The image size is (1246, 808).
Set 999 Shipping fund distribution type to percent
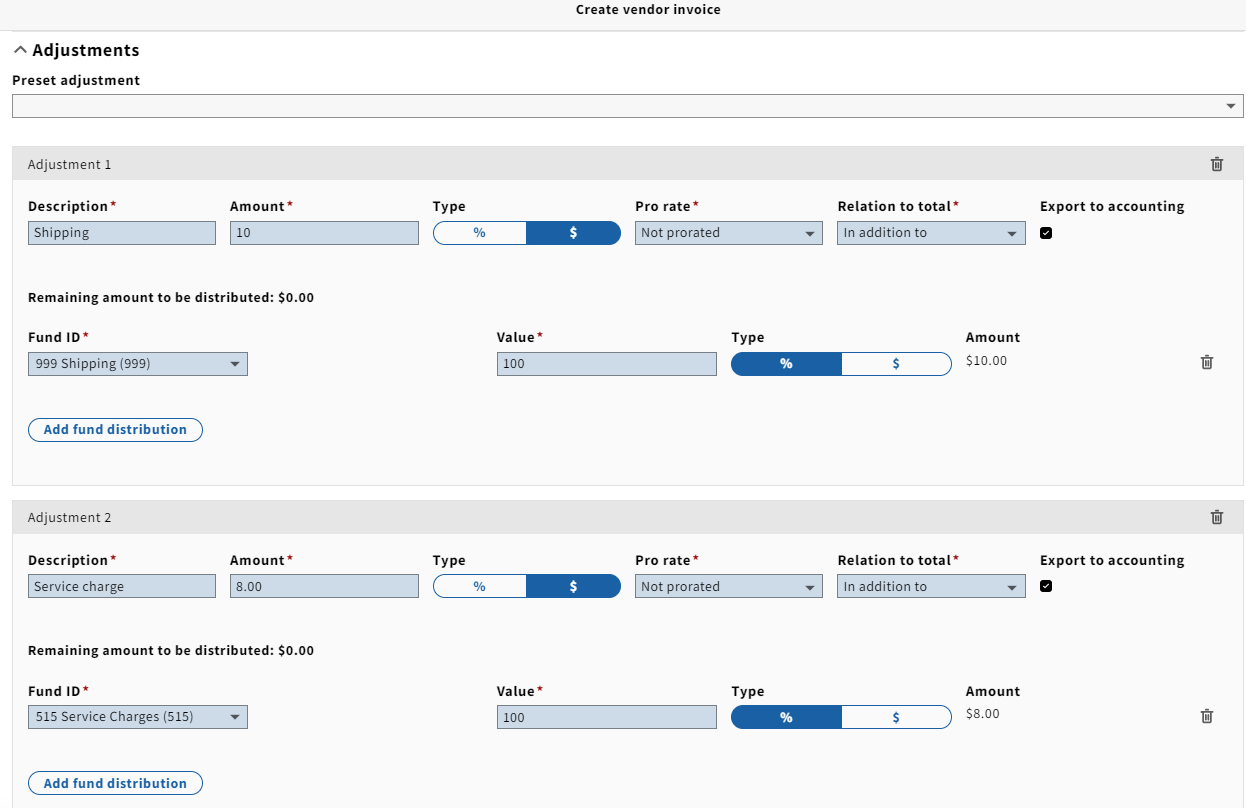click(786, 364)
